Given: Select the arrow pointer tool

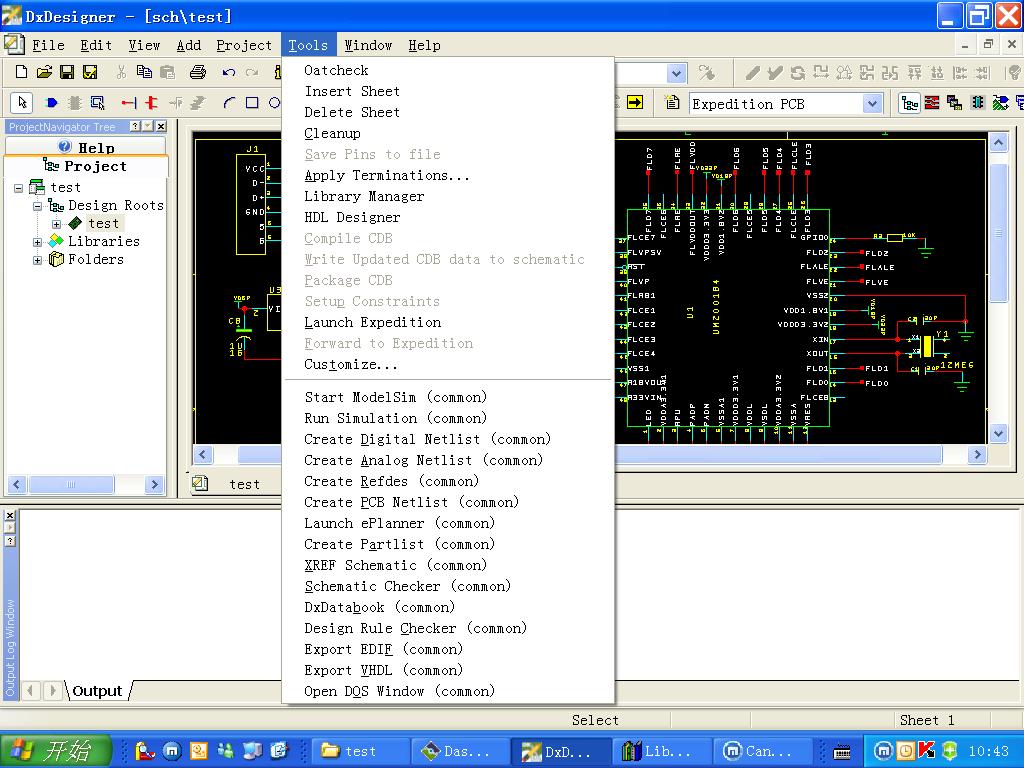Looking at the screenshot, I should point(22,103).
